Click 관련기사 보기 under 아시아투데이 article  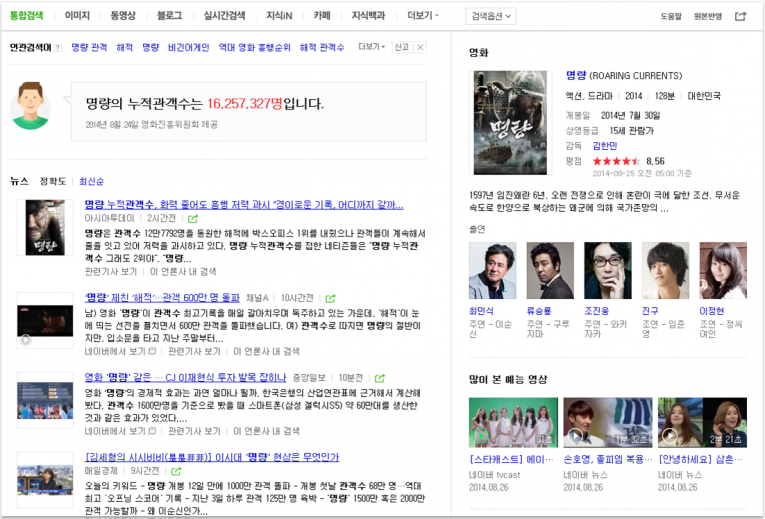click(x=111, y=272)
